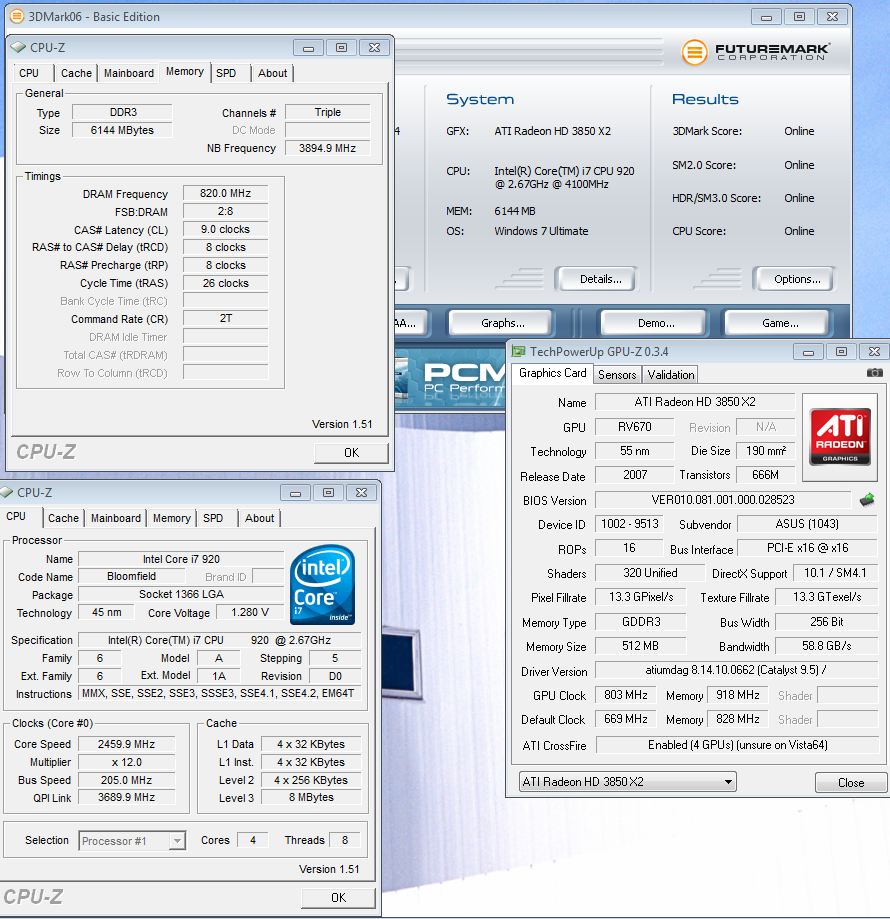The image size is (890, 919).
Task: Click the Instructions field in CPU-Z
Action: pyautogui.click(x=220, y=694)
